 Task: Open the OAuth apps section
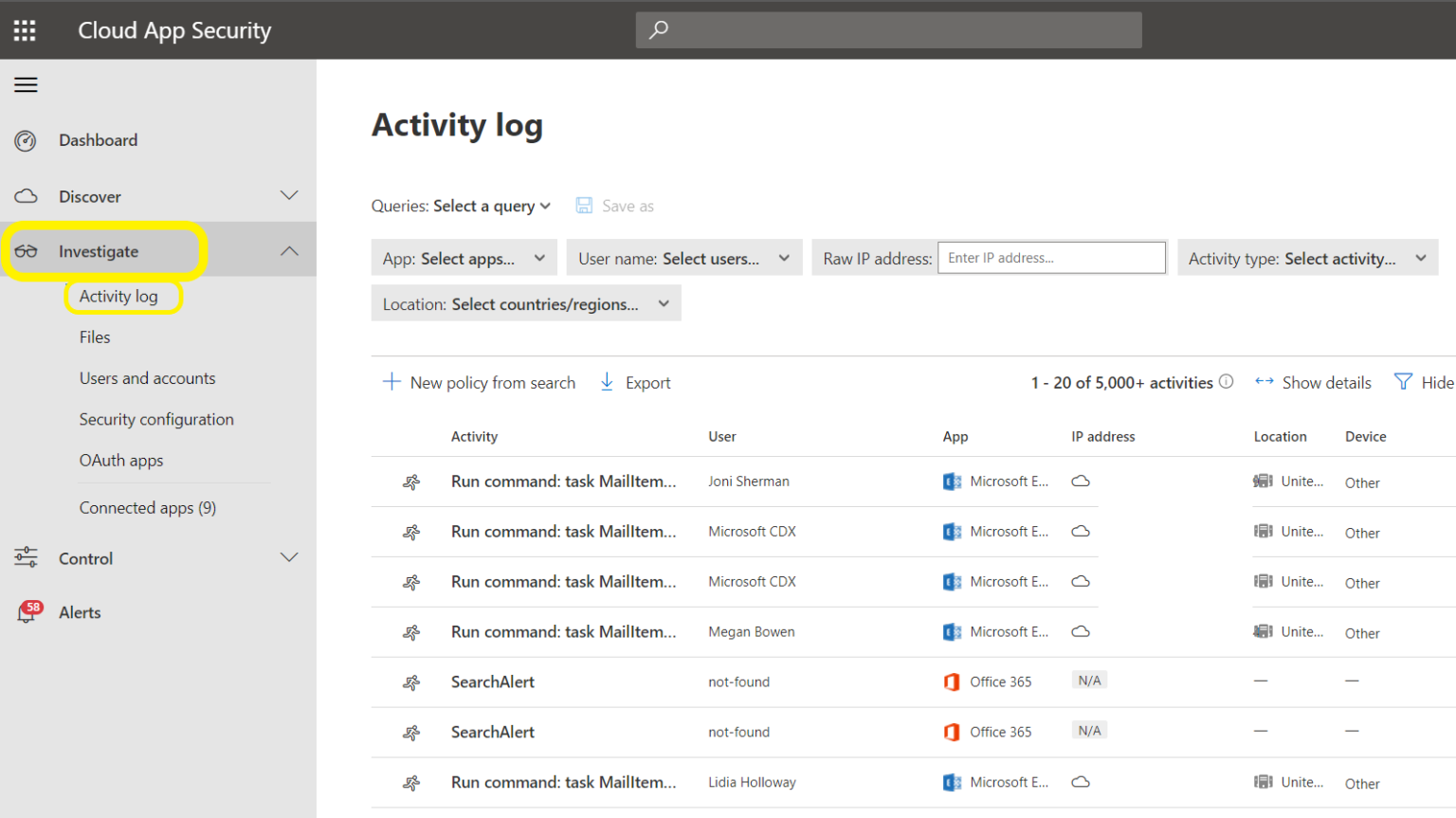(x=121, y=460)
